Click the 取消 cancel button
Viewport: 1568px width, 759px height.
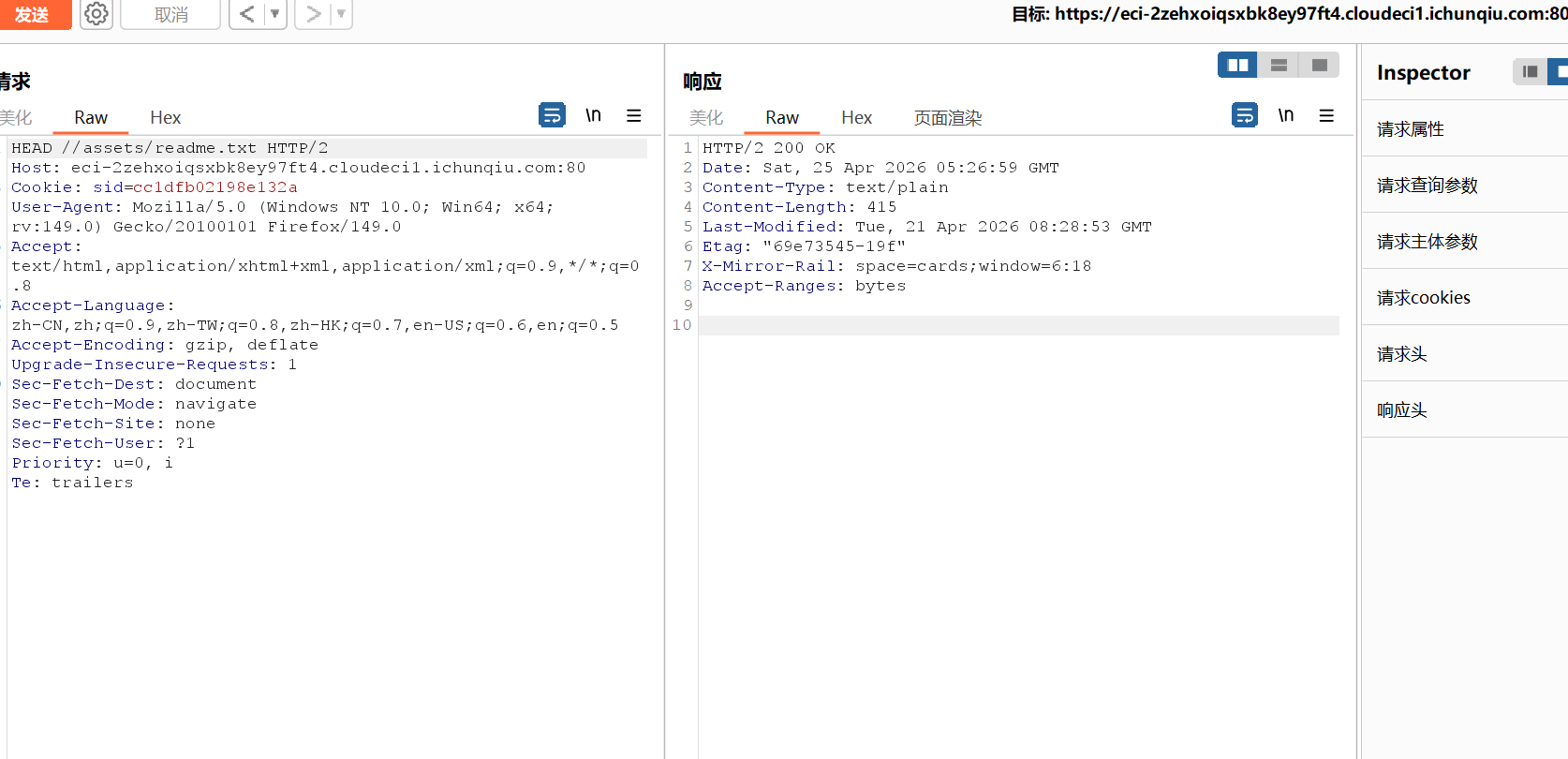(170, 14)
